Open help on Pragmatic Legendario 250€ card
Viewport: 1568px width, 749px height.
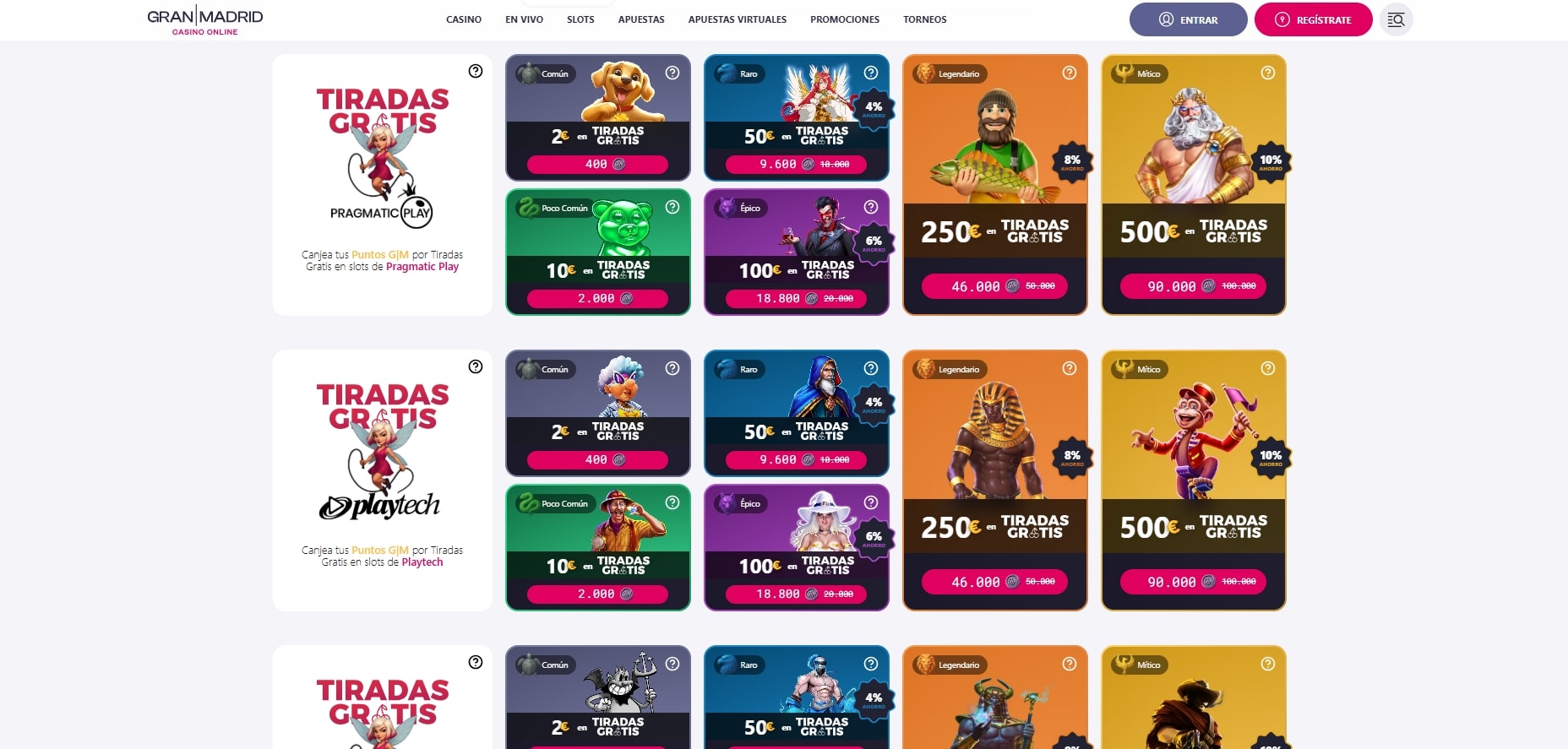pyautogui.click(x=1070, y=73)
